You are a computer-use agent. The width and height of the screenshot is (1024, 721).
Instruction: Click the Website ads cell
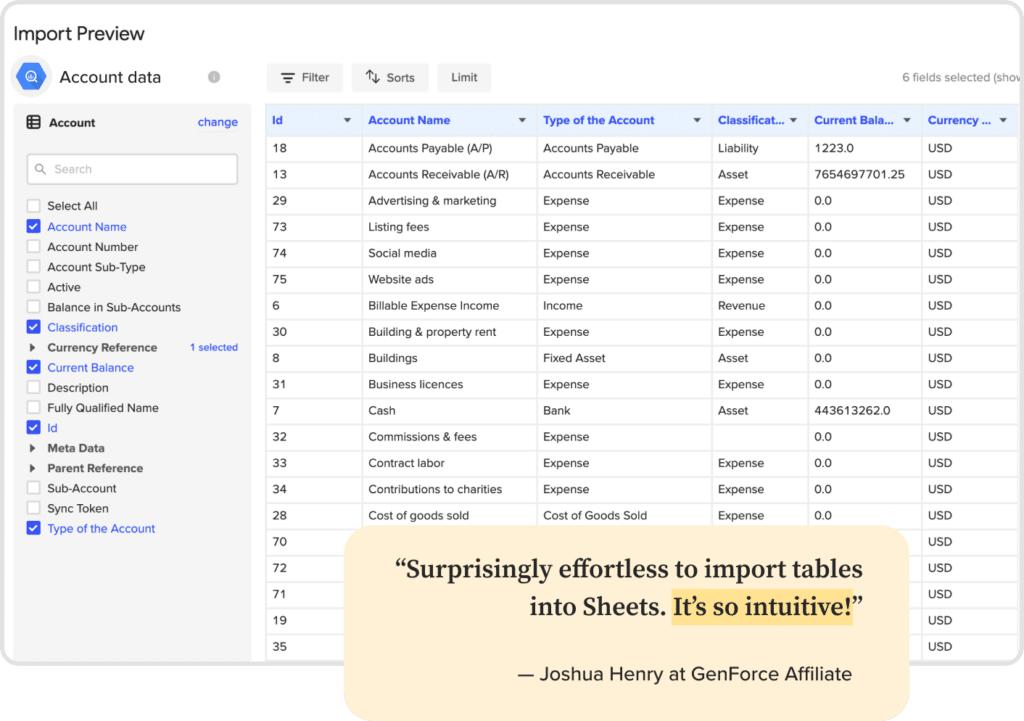pyautogui.click(x=449, y=279)
